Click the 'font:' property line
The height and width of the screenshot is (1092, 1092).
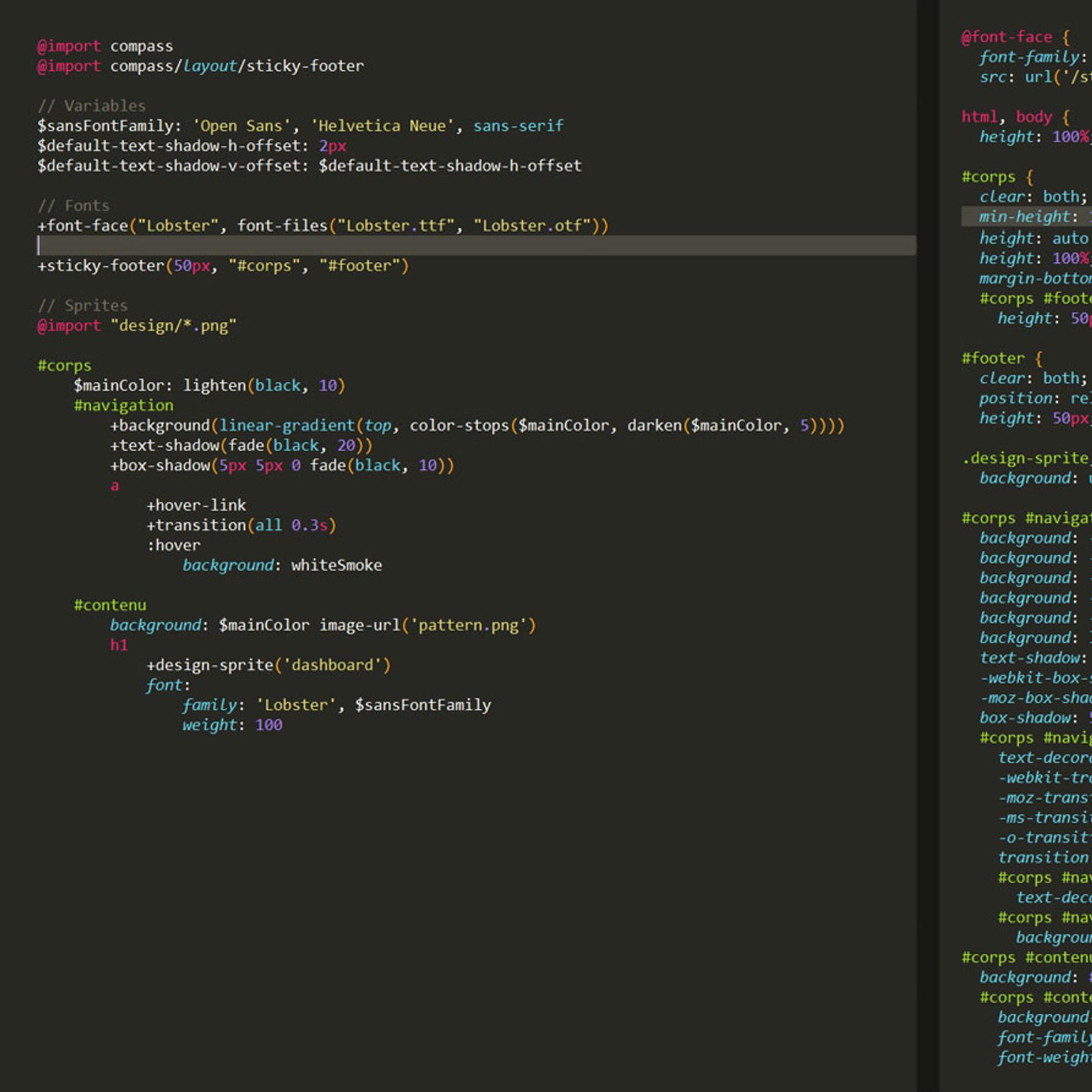168,685
